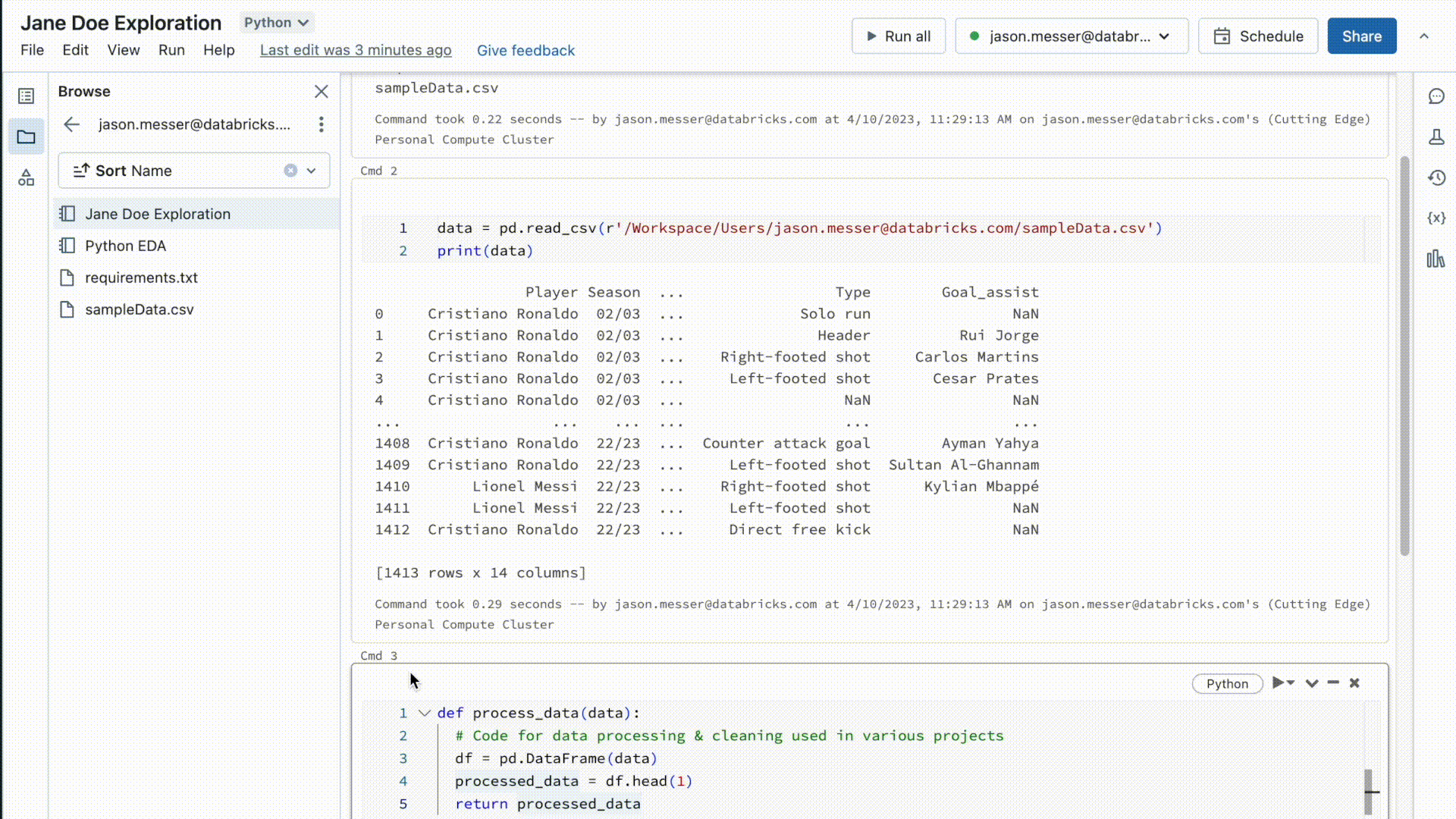Minimize cell Cmd 3 with dash icon
The image size is (1456, 819).
point(1333,683)
